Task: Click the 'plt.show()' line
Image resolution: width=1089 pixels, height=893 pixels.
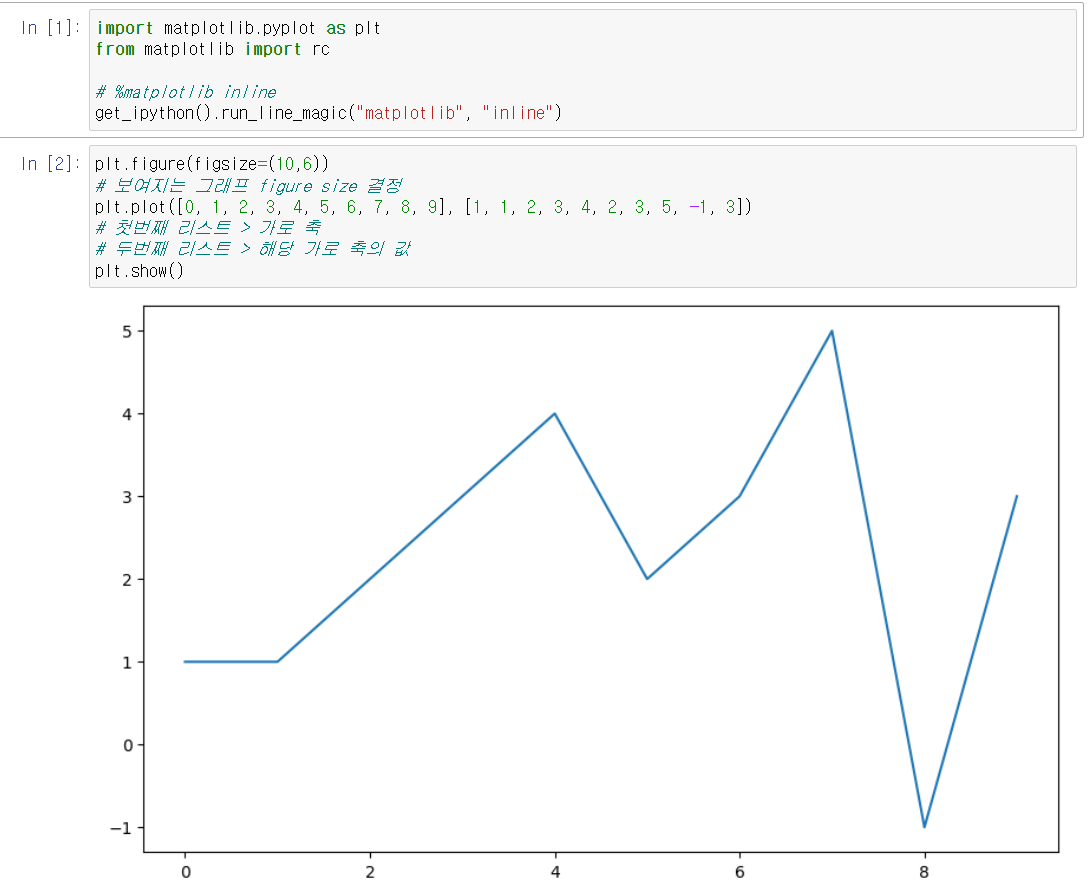Action: click(x=140, y=271)
